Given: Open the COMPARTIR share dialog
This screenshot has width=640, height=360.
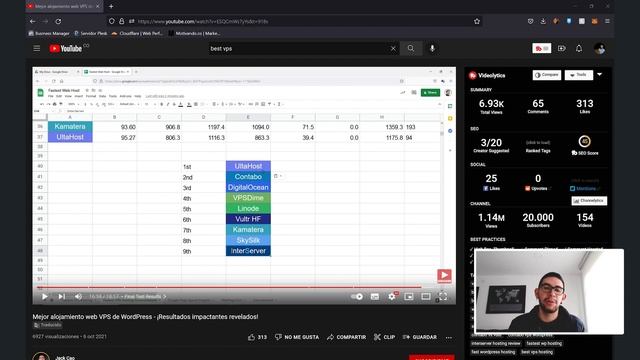Looking at the screenshot, I should click(347, 337).
